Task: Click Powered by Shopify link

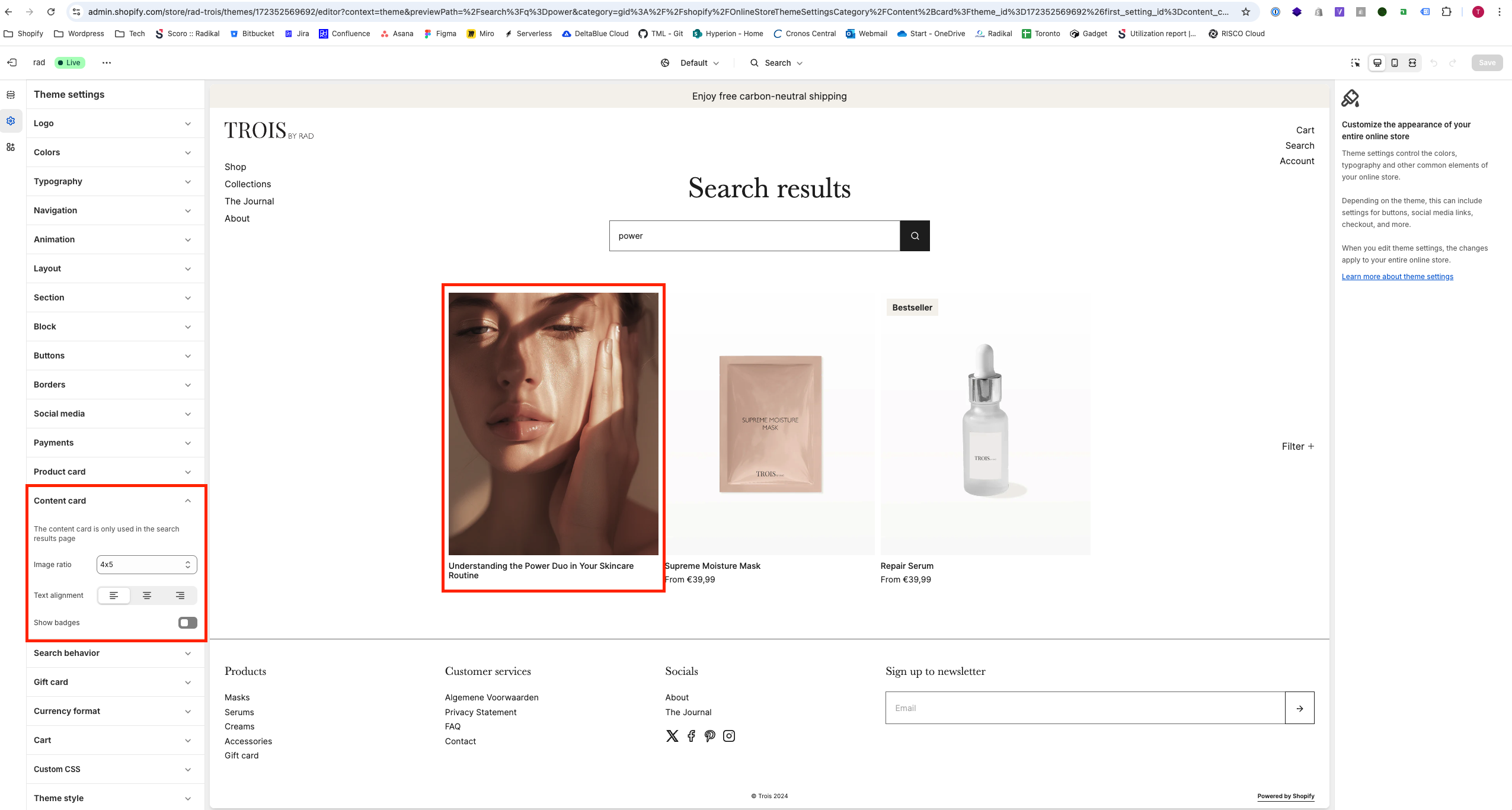Action: [1286, 796]
